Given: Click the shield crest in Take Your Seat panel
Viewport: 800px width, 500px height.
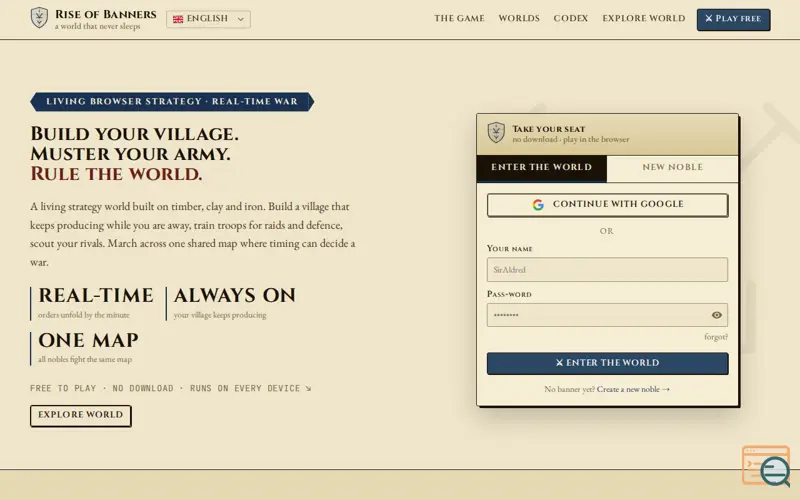Looking at the screenshot, I should tap(496, 133).
